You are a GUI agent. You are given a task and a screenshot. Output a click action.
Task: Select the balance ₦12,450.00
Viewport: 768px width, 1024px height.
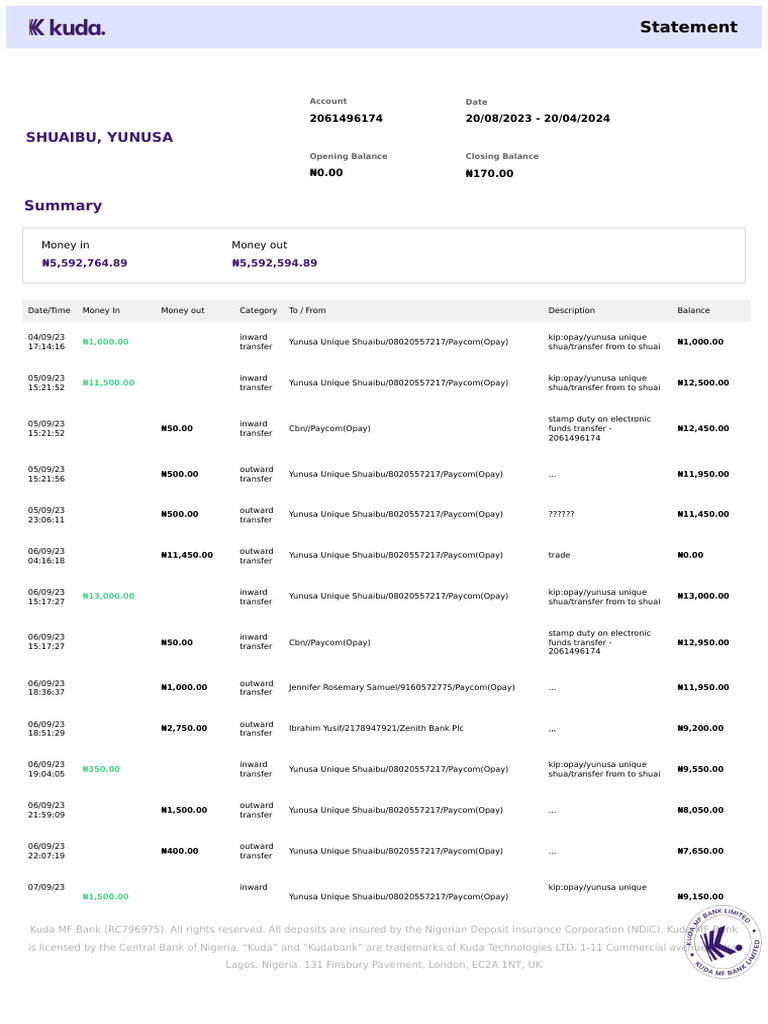coord(703,428)
